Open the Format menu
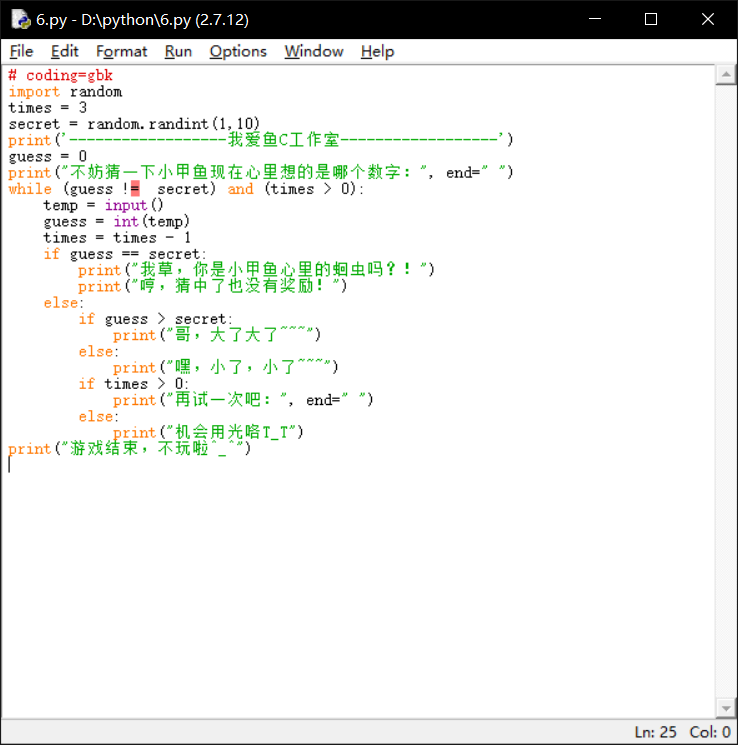Viewport: 738px width, 745px height. tap(121, 51)
